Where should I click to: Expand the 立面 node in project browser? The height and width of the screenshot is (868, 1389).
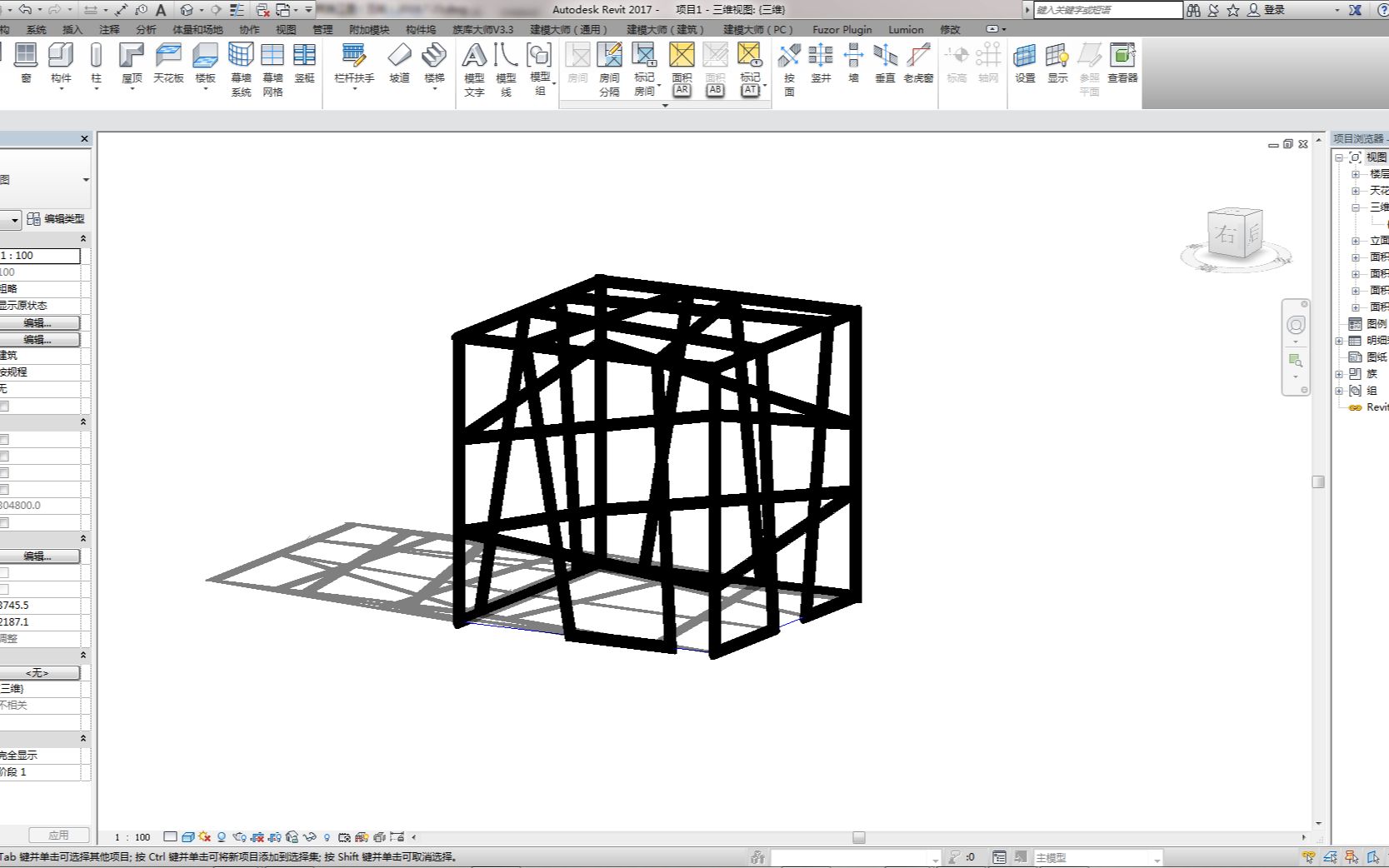pos(1355,241)
